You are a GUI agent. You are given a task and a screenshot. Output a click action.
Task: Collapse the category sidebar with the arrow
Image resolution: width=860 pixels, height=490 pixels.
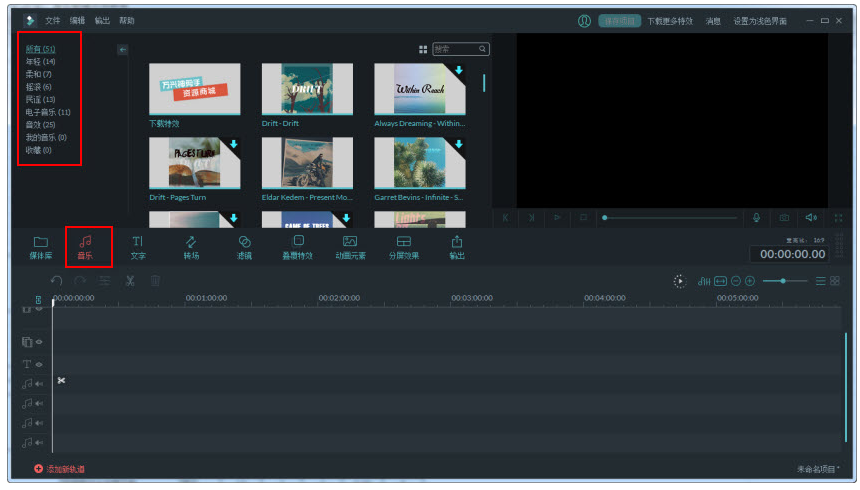tap(122, 49)
